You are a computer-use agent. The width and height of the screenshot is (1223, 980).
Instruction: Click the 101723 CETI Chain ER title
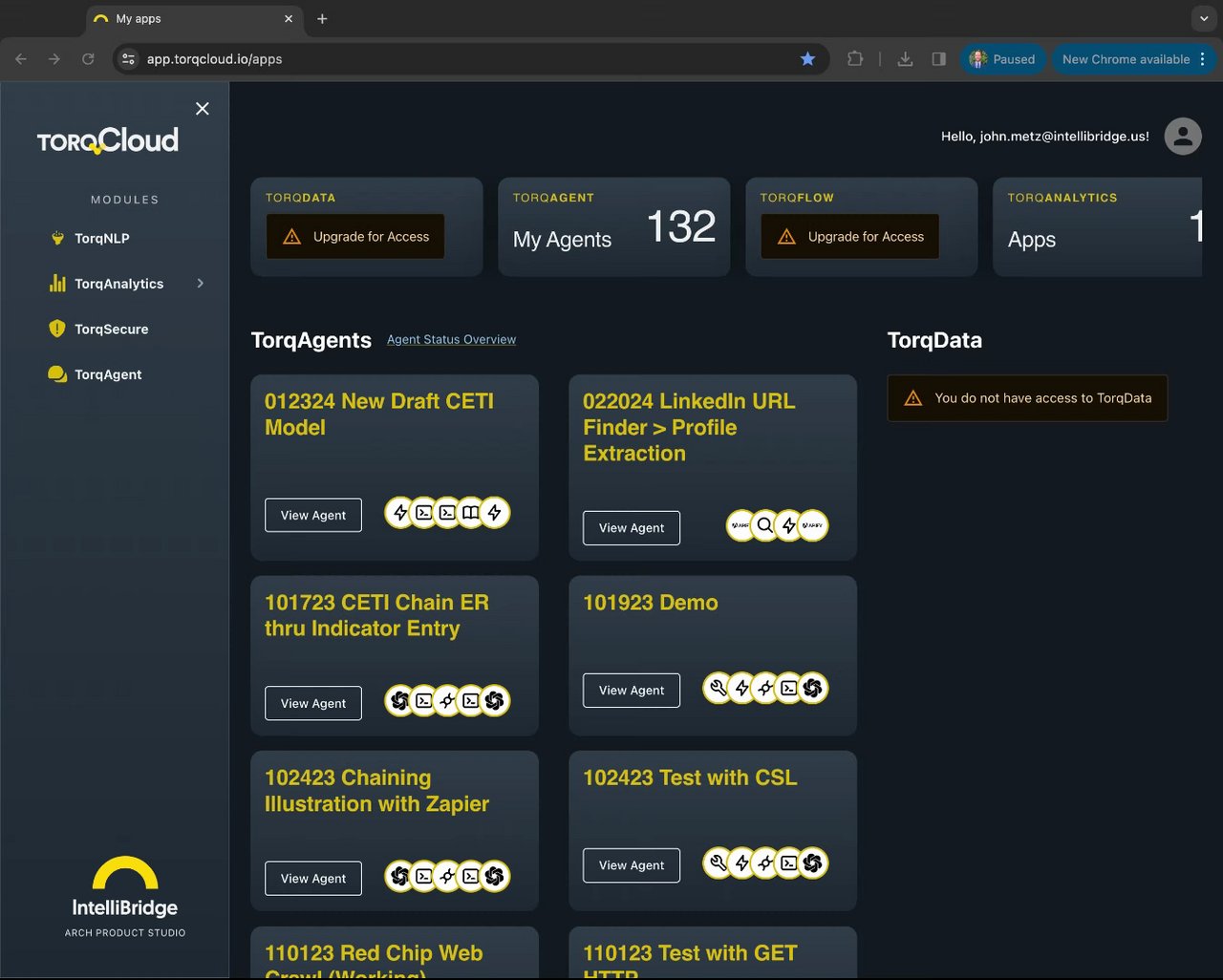click(x=376, y=615)
